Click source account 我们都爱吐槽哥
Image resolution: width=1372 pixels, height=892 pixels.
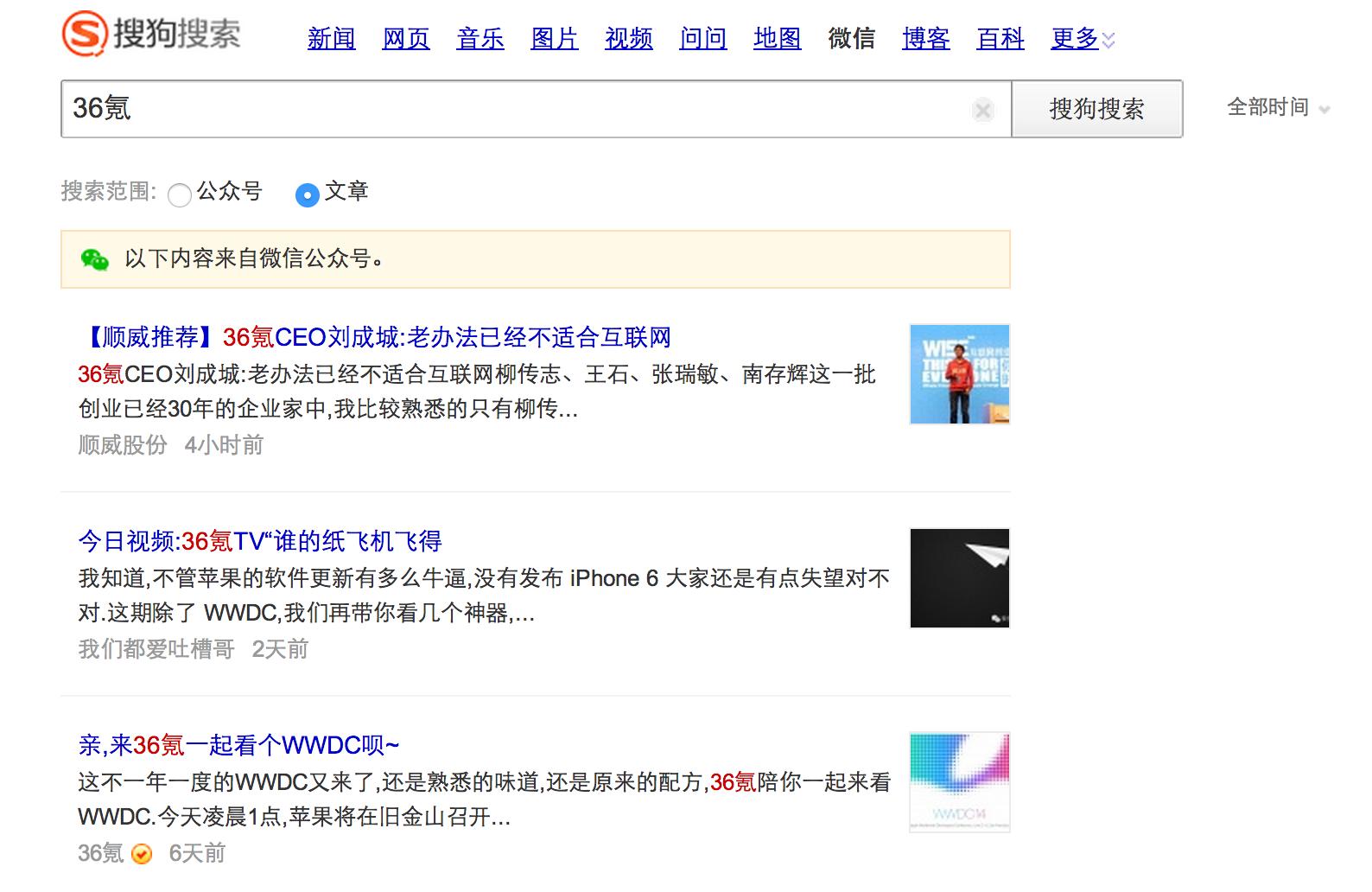[x=156, y=649]
